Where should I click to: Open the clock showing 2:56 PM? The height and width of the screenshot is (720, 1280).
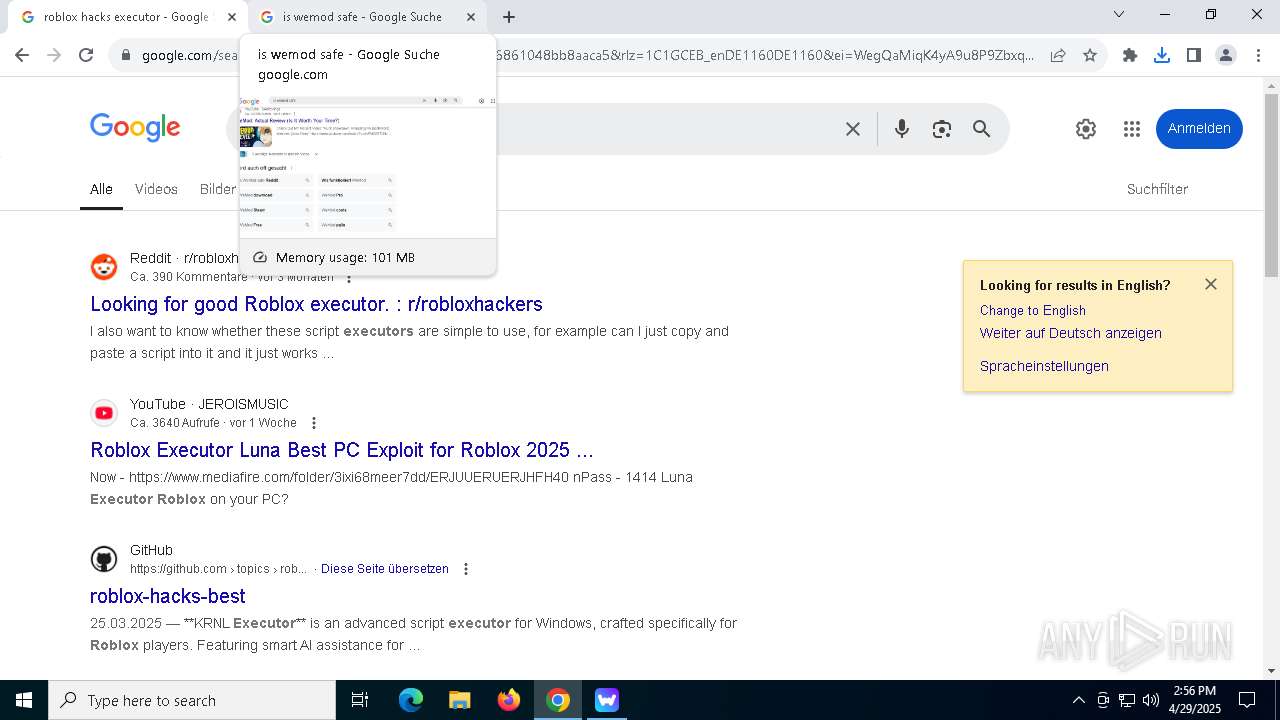pyautogui.click(x=1195, y=700)
